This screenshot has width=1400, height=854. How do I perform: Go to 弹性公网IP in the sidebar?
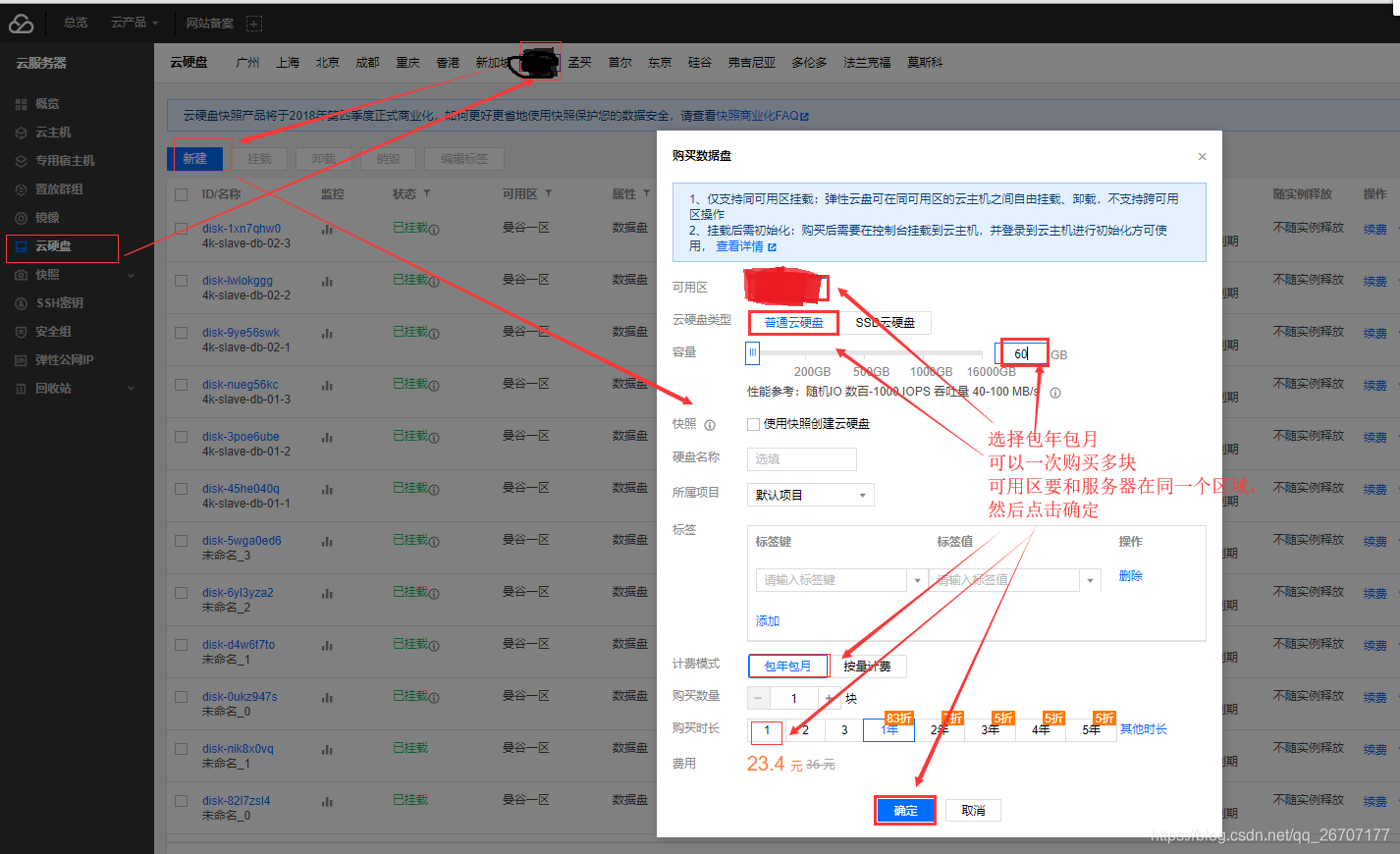click(64, 359)
